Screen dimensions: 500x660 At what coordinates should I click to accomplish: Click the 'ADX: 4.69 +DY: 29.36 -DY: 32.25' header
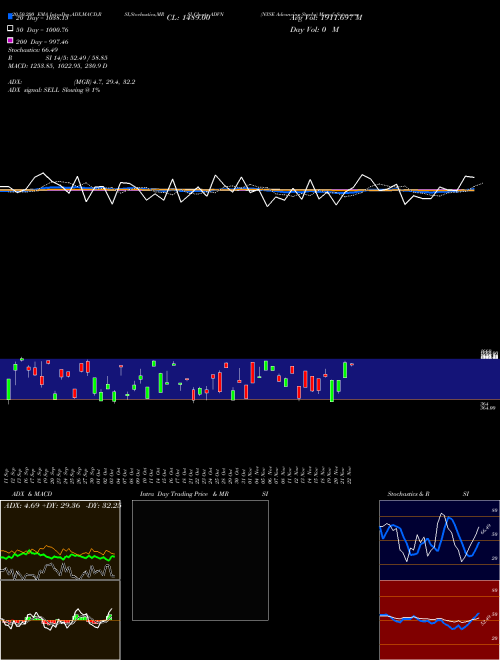(x=62, y=505)
